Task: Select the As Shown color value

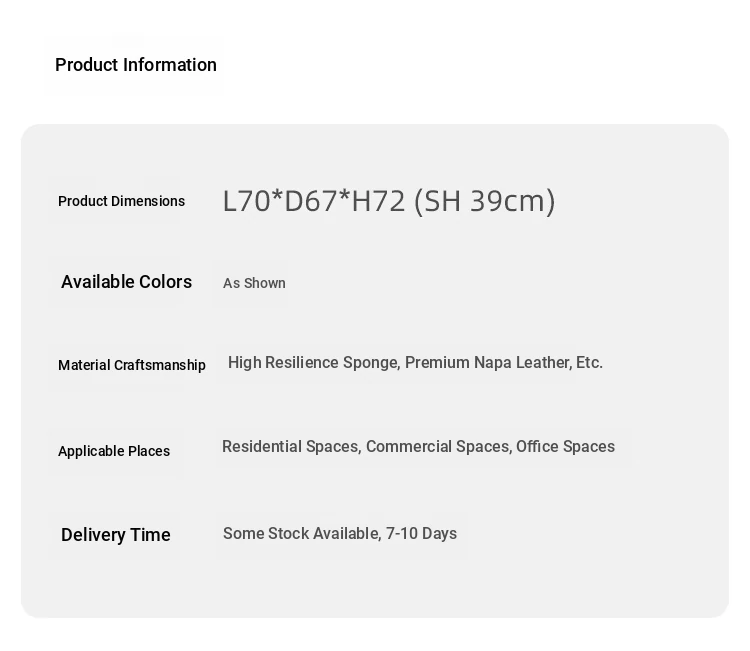Action: 254,283
